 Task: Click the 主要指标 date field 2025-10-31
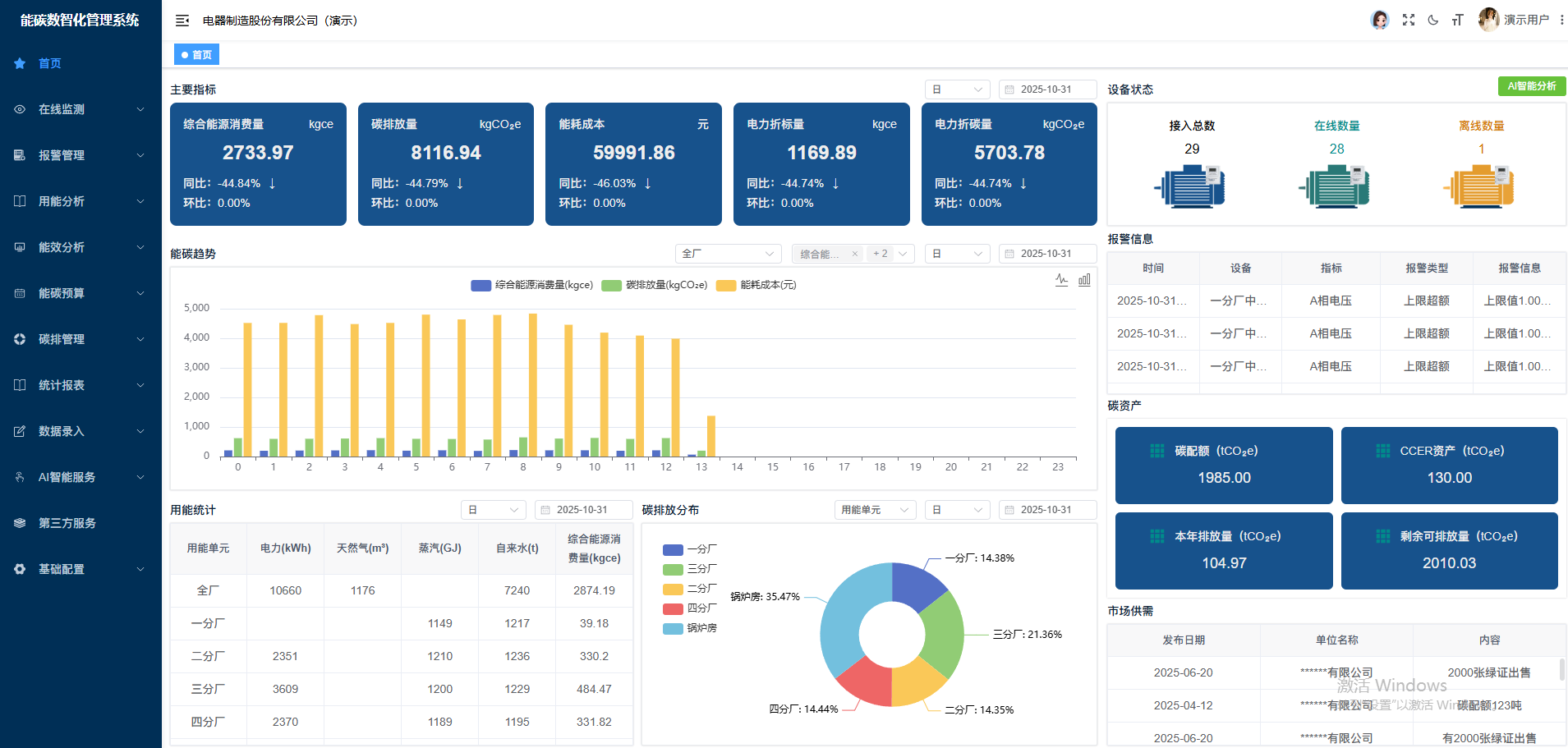point(1046,89)
